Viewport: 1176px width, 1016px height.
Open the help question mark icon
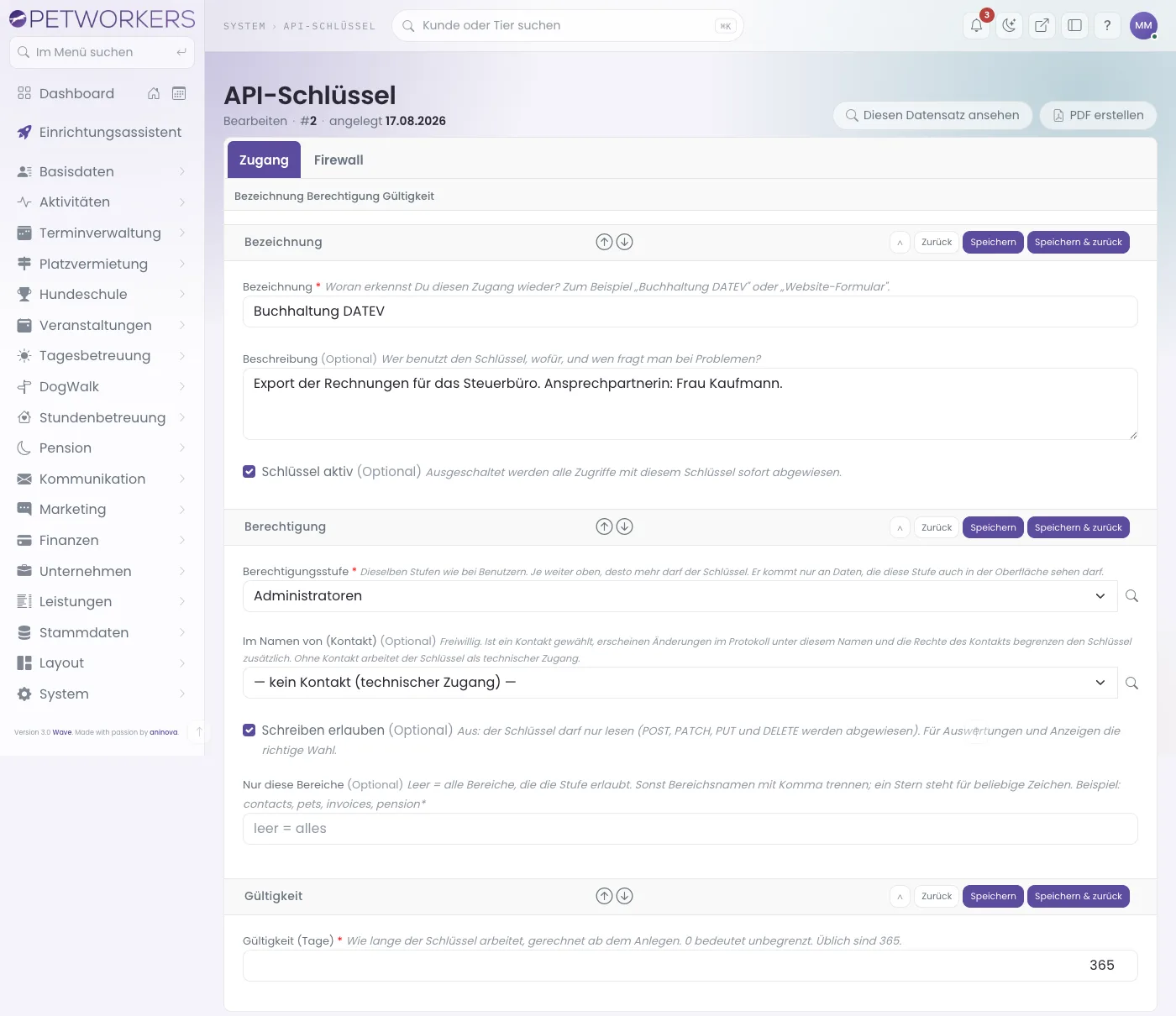coord(1107,25)
